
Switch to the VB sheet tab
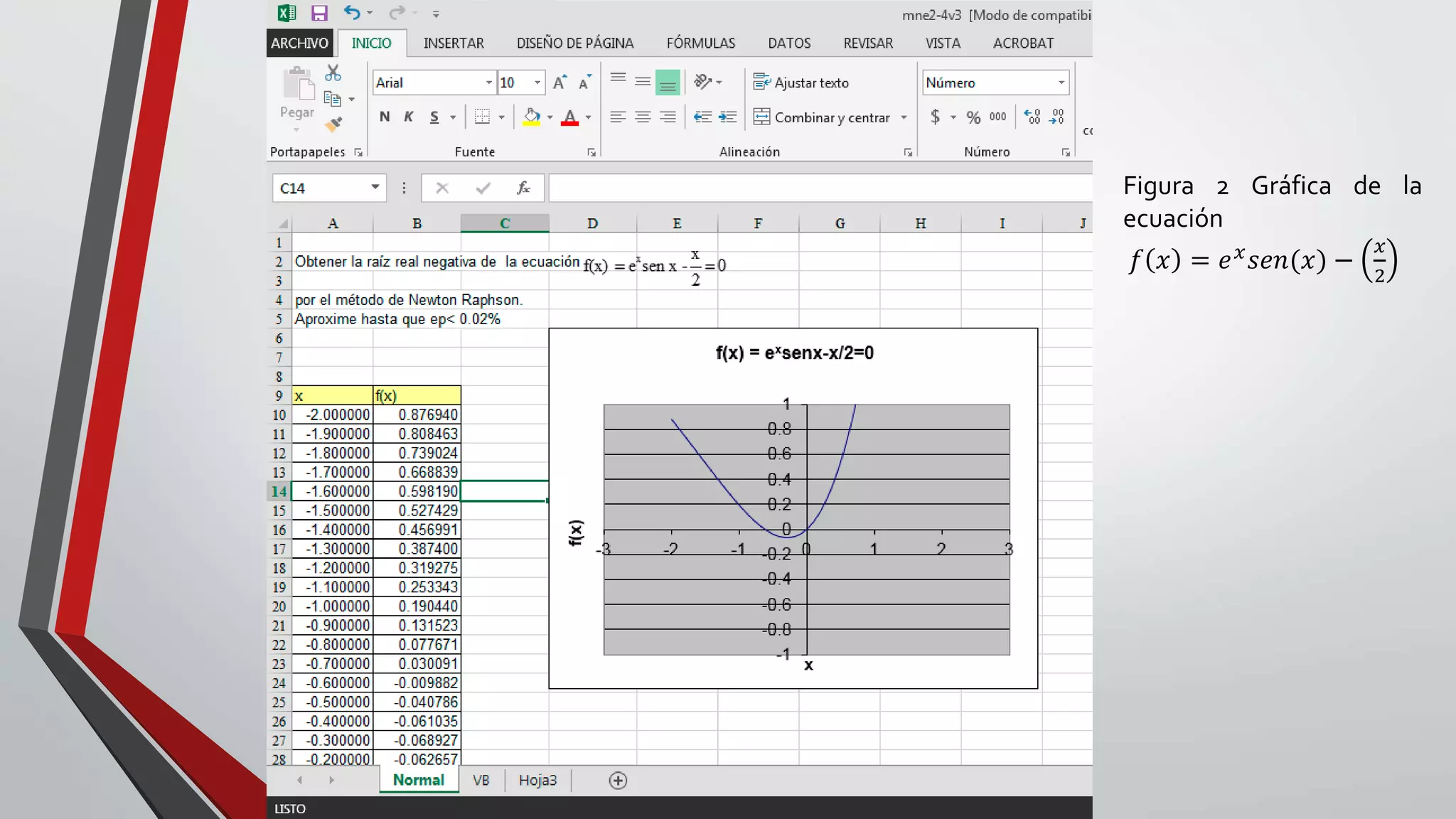click(x=481, y=781)
